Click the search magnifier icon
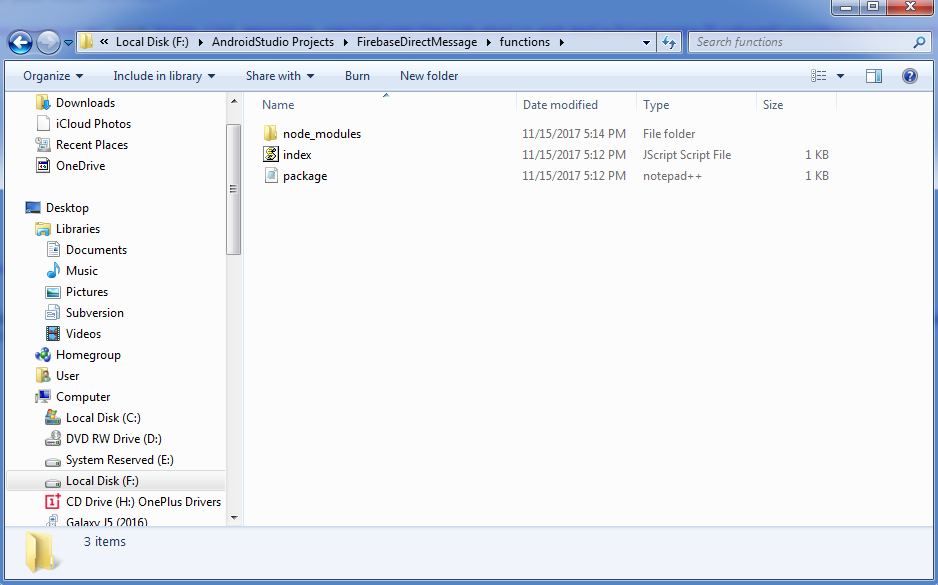Screen dimensions: 938x585 919,42
